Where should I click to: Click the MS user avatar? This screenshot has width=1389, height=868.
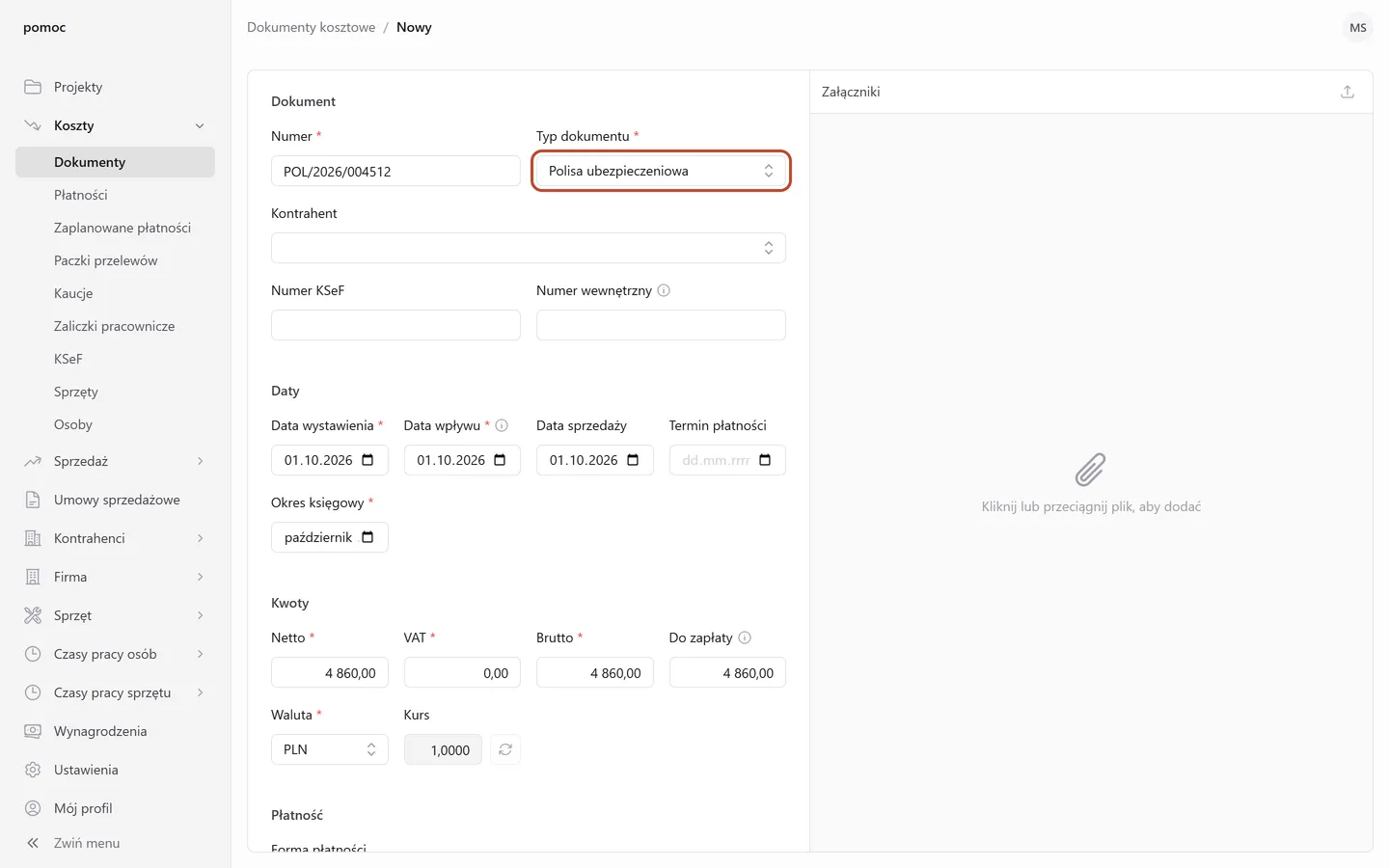[1358, 27]
